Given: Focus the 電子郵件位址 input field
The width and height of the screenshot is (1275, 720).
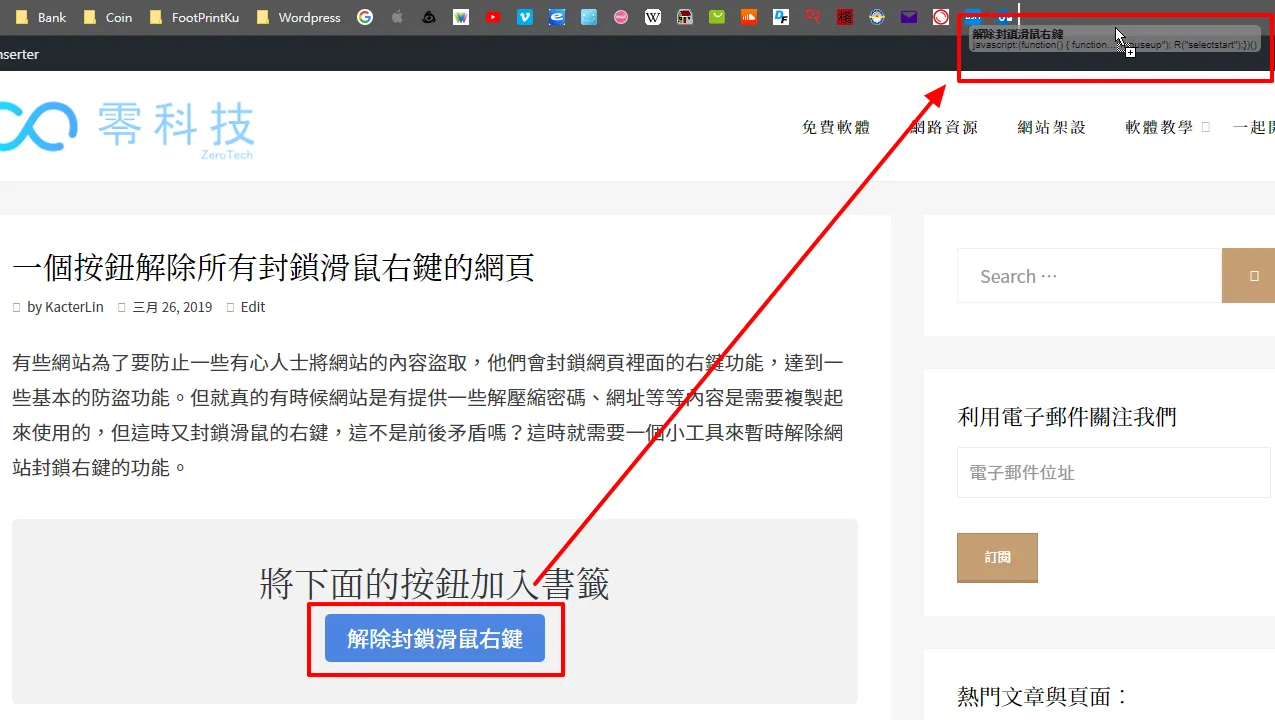Looking at the screenshot, I should pyautogui.click(x=1114, y=472).
